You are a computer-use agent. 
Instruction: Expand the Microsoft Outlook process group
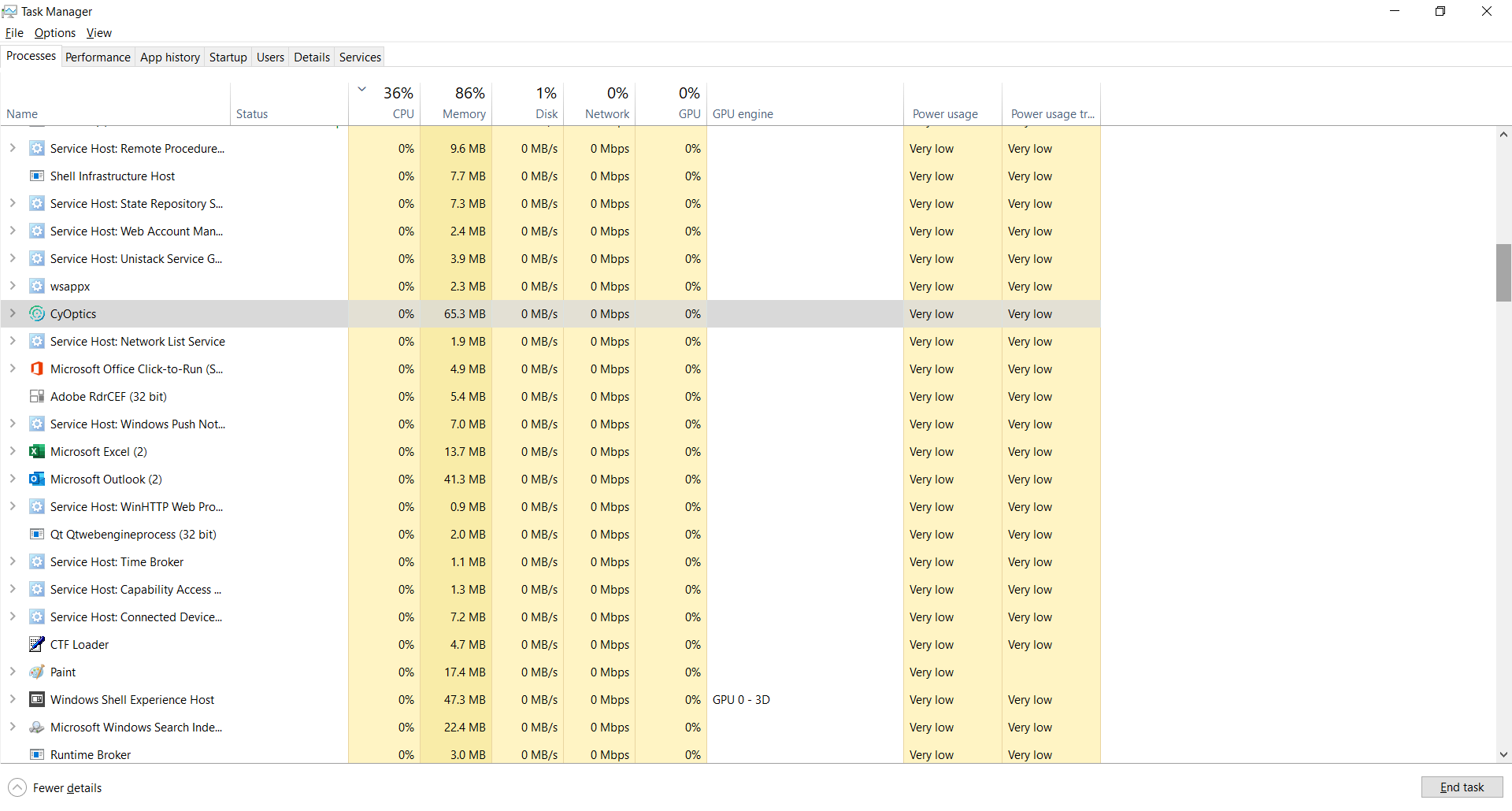[13, 479]
